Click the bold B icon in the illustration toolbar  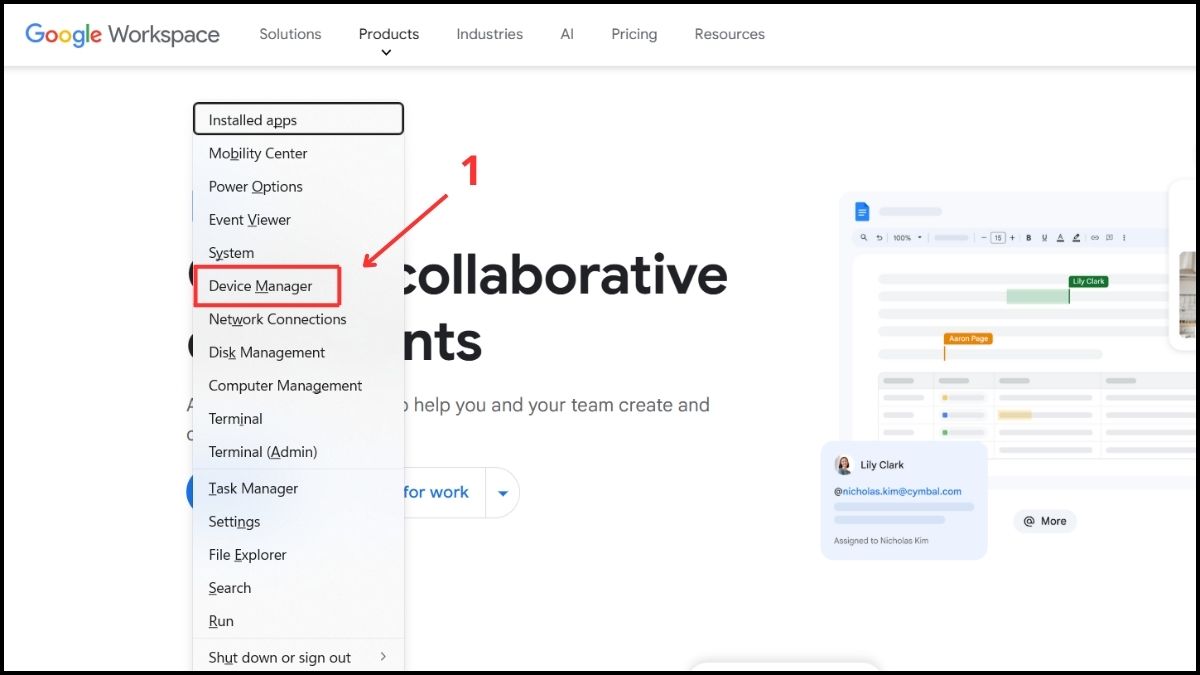pyautogui.click(x=1028, y=238)
